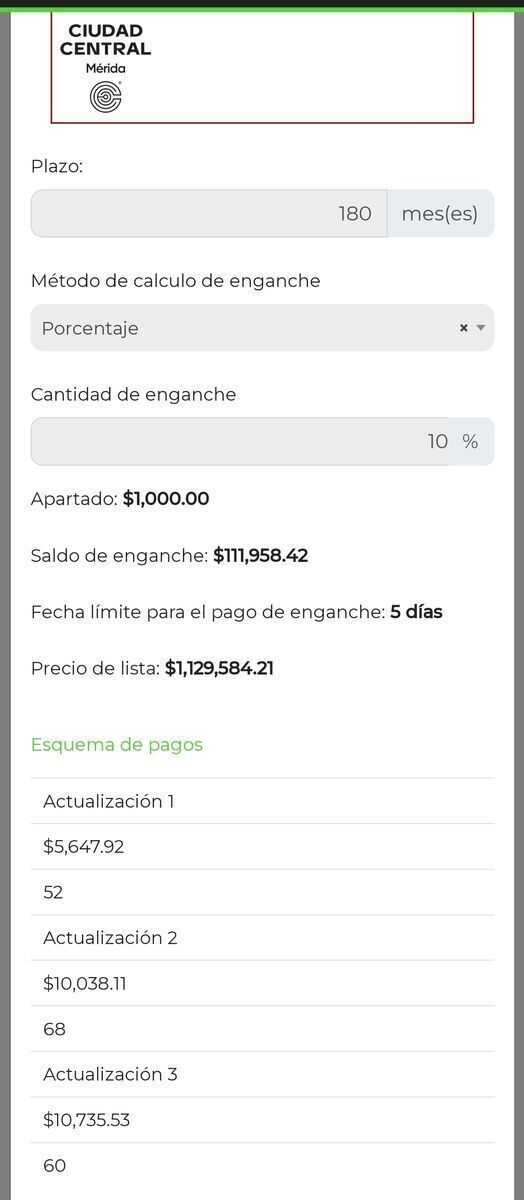Select the Actualización 2 row
The image size is (524, 1200).
coord(262,938)
